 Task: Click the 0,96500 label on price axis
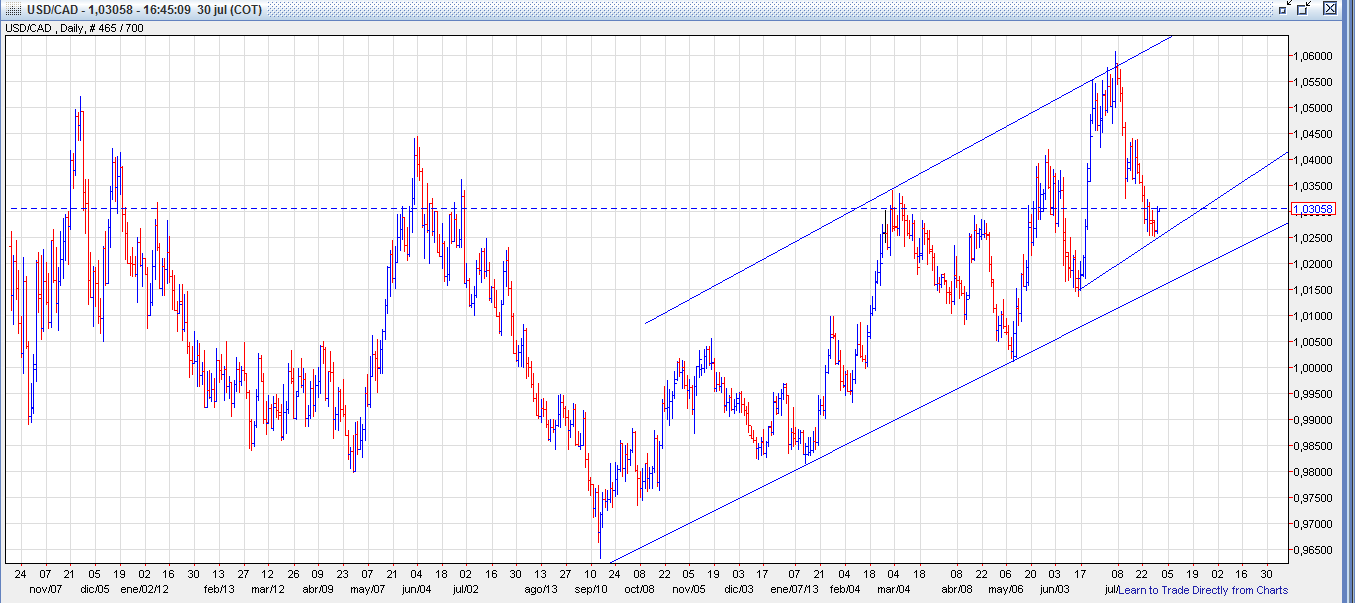click(1313, 550)
